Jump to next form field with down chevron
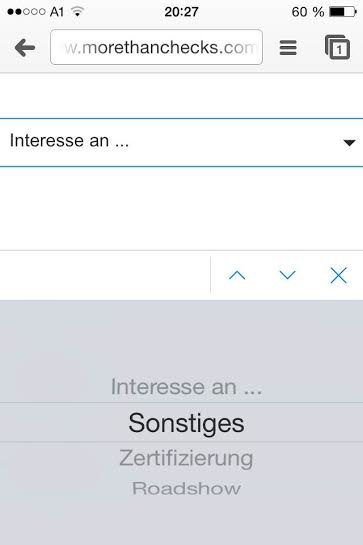Image resolution: width=363 pixels, height=545 pixels. pyautogui.click(x=288, y=275)
